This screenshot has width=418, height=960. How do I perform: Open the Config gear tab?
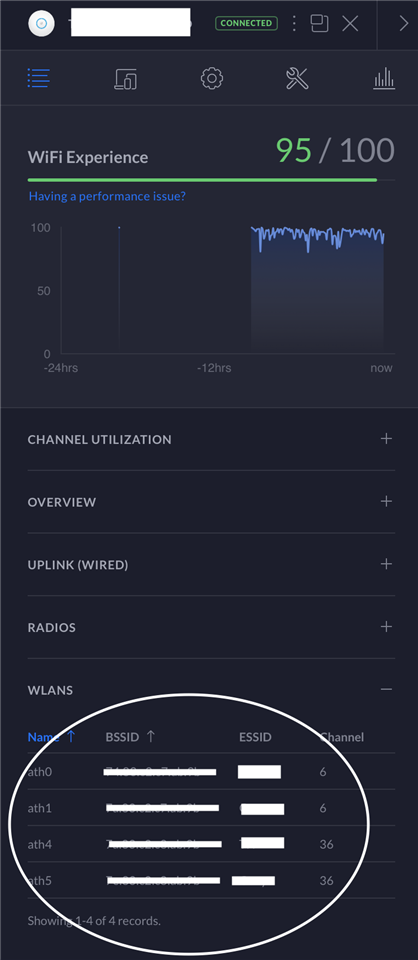point(212,78)
